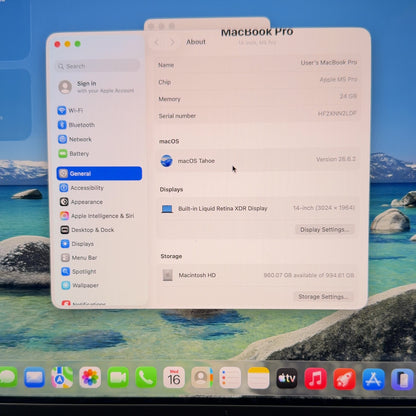Open Calendar showing date 16
The width and height of the screenshot is (416, 416).
tap(174, 378)
